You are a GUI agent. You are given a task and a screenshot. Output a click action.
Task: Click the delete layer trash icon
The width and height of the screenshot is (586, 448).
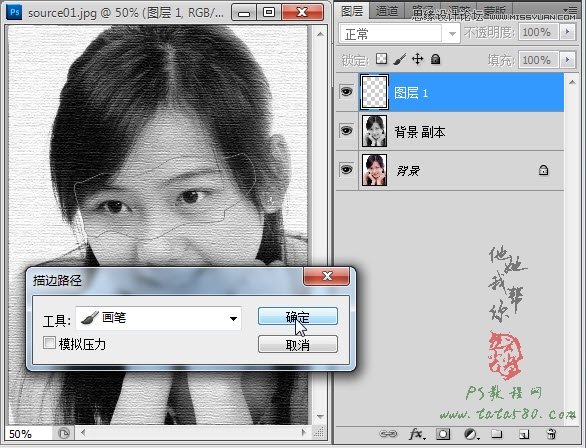[x=551, y=434]
